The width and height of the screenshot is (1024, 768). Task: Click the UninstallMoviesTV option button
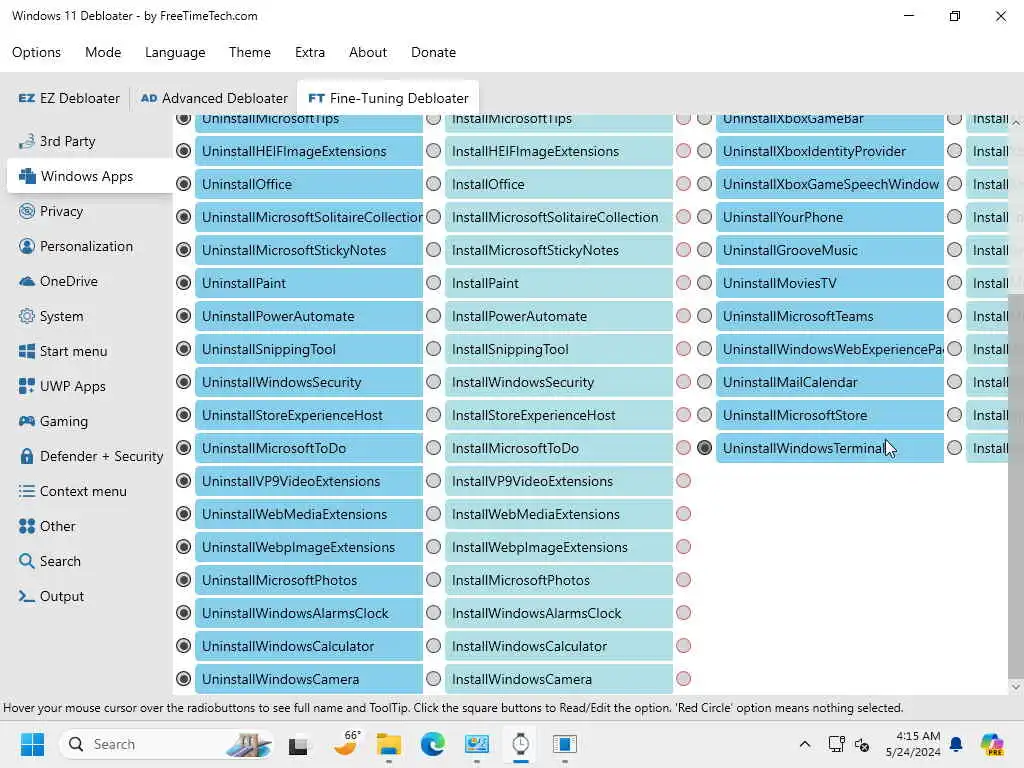coord(830,283)
